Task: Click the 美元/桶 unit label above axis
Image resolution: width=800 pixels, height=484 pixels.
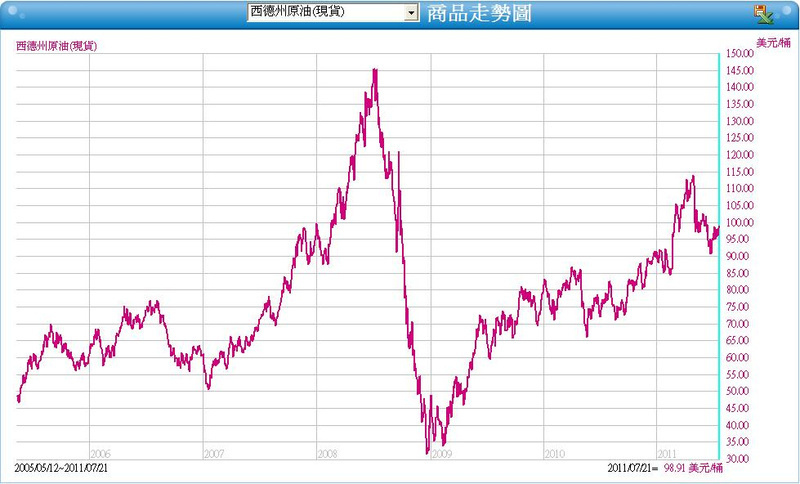Action: 773,43
